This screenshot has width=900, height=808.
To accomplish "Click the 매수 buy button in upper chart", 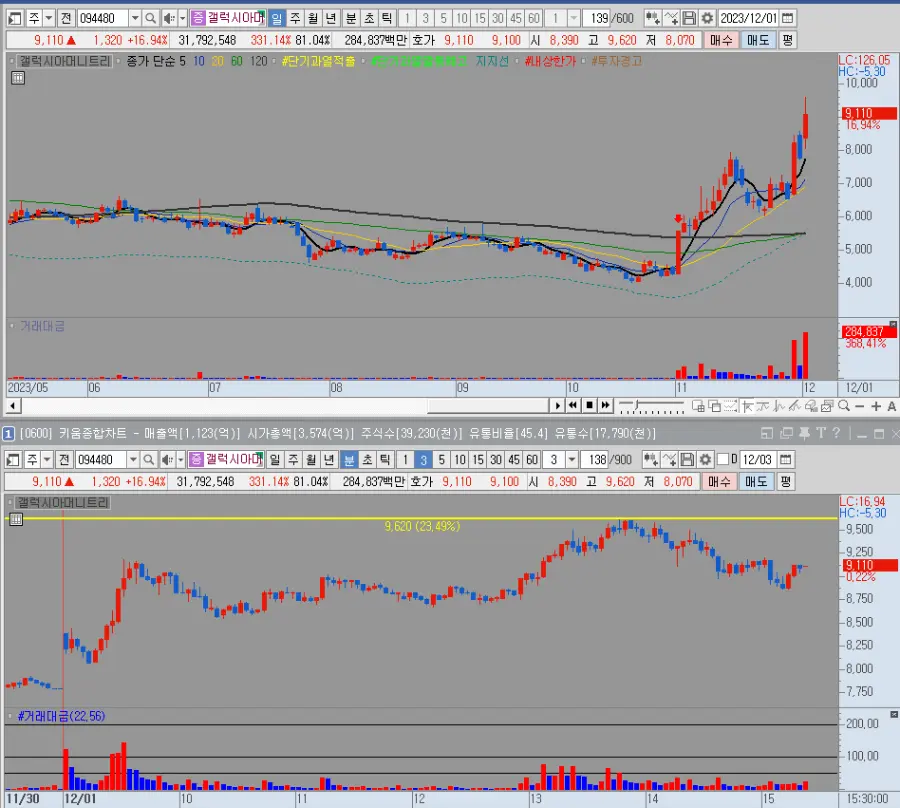I will [721, 40].
